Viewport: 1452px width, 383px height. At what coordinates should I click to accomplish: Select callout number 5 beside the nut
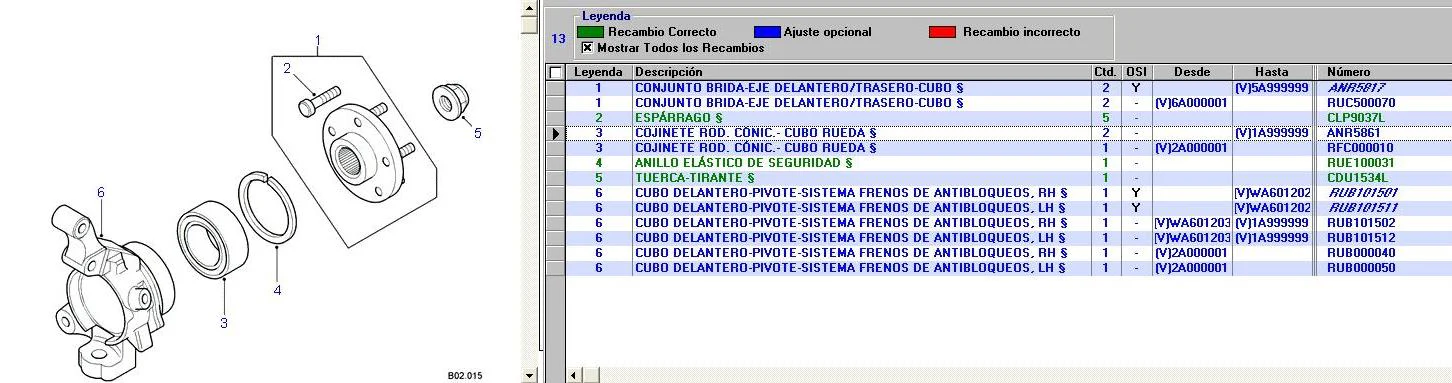click(x=477, y=132)
